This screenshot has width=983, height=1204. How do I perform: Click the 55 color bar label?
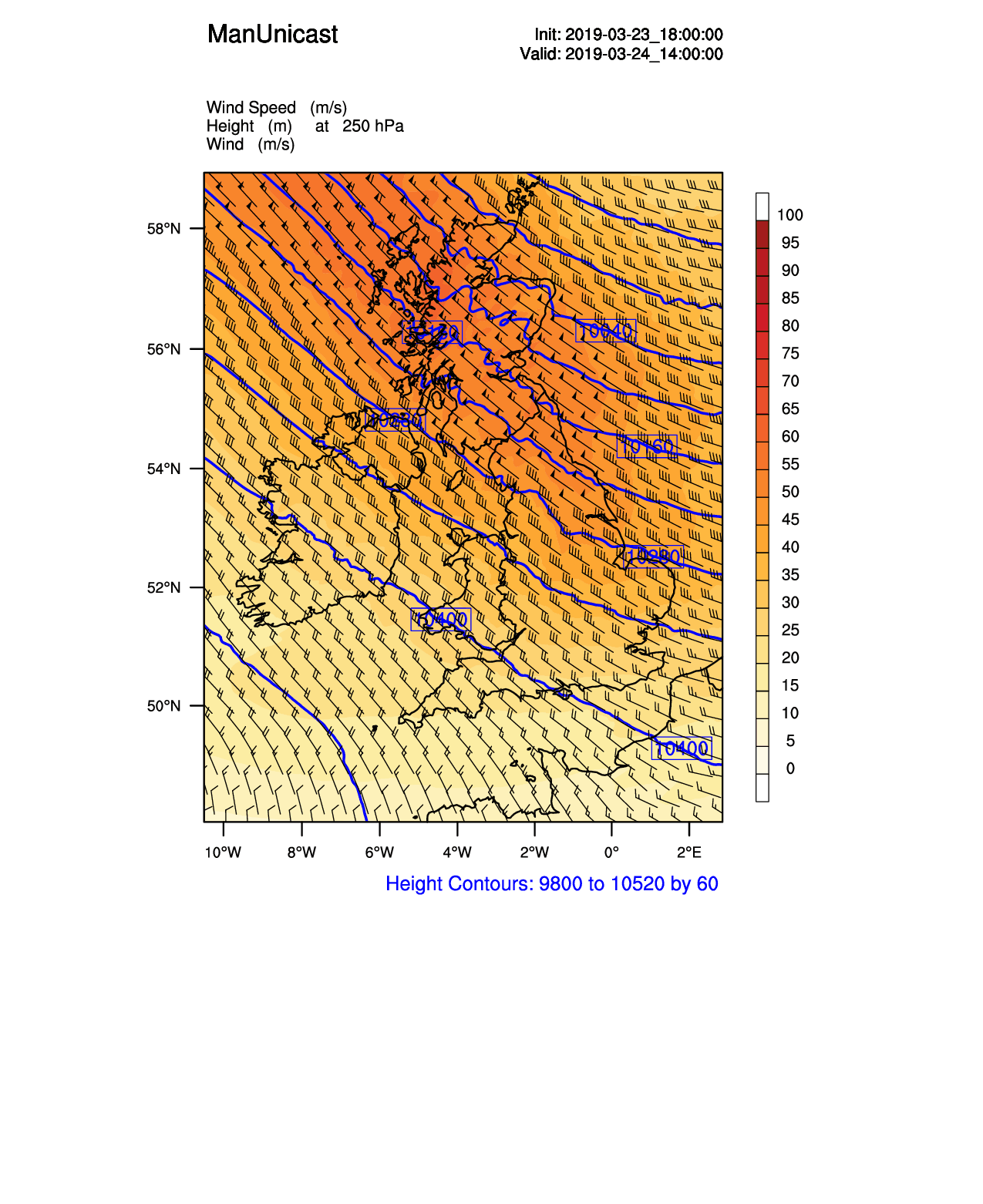pyautogui.click(x=790, y=465)
